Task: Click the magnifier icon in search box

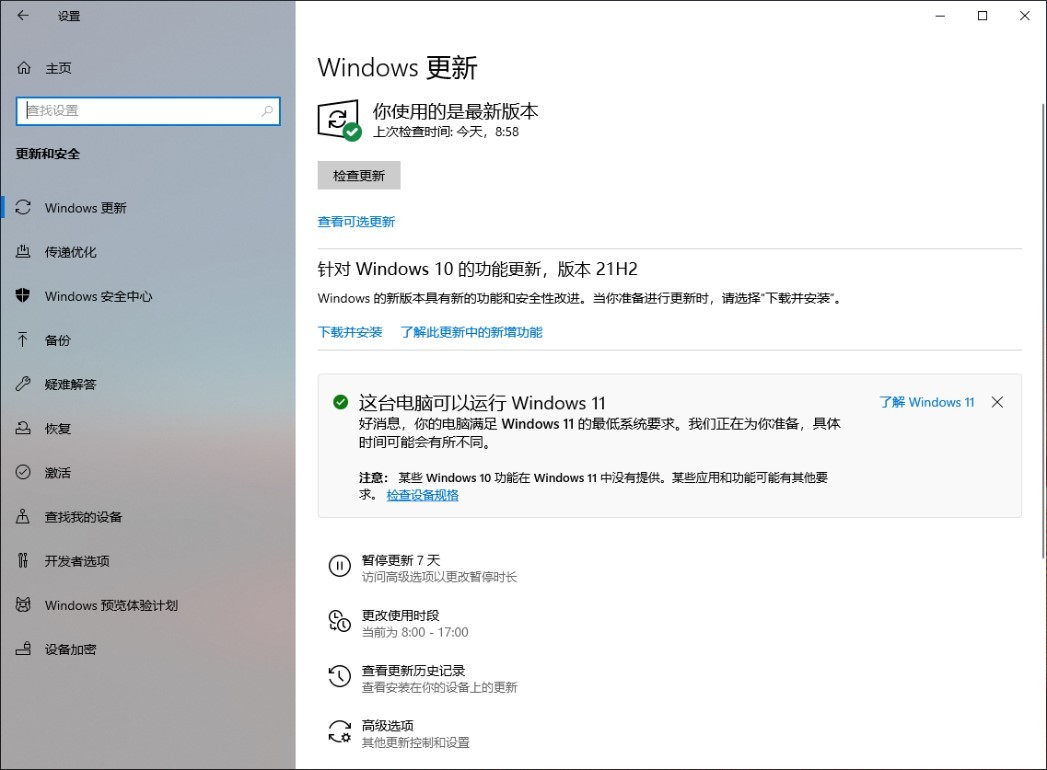Action: pos(267,111)
